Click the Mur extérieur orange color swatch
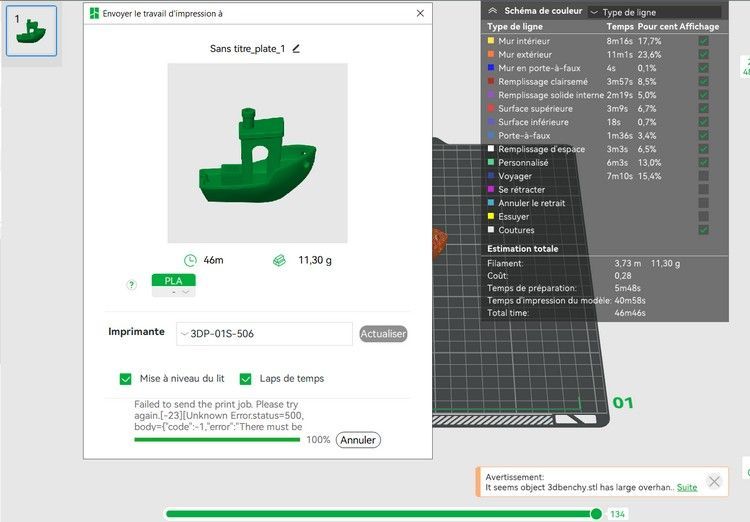The width and height of the screenshot is (750, 522). 491,55
